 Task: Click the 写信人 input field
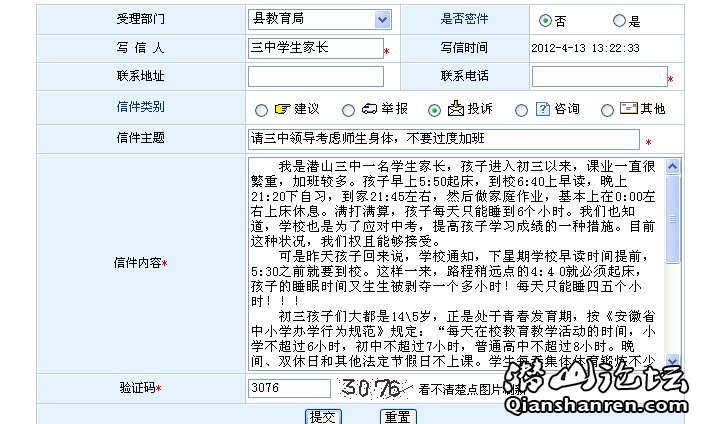pos(316,48)
